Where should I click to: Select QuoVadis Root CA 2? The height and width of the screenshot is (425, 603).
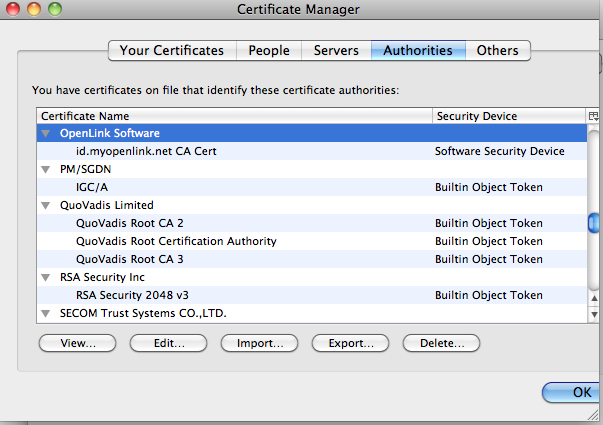tap(312, 223)
